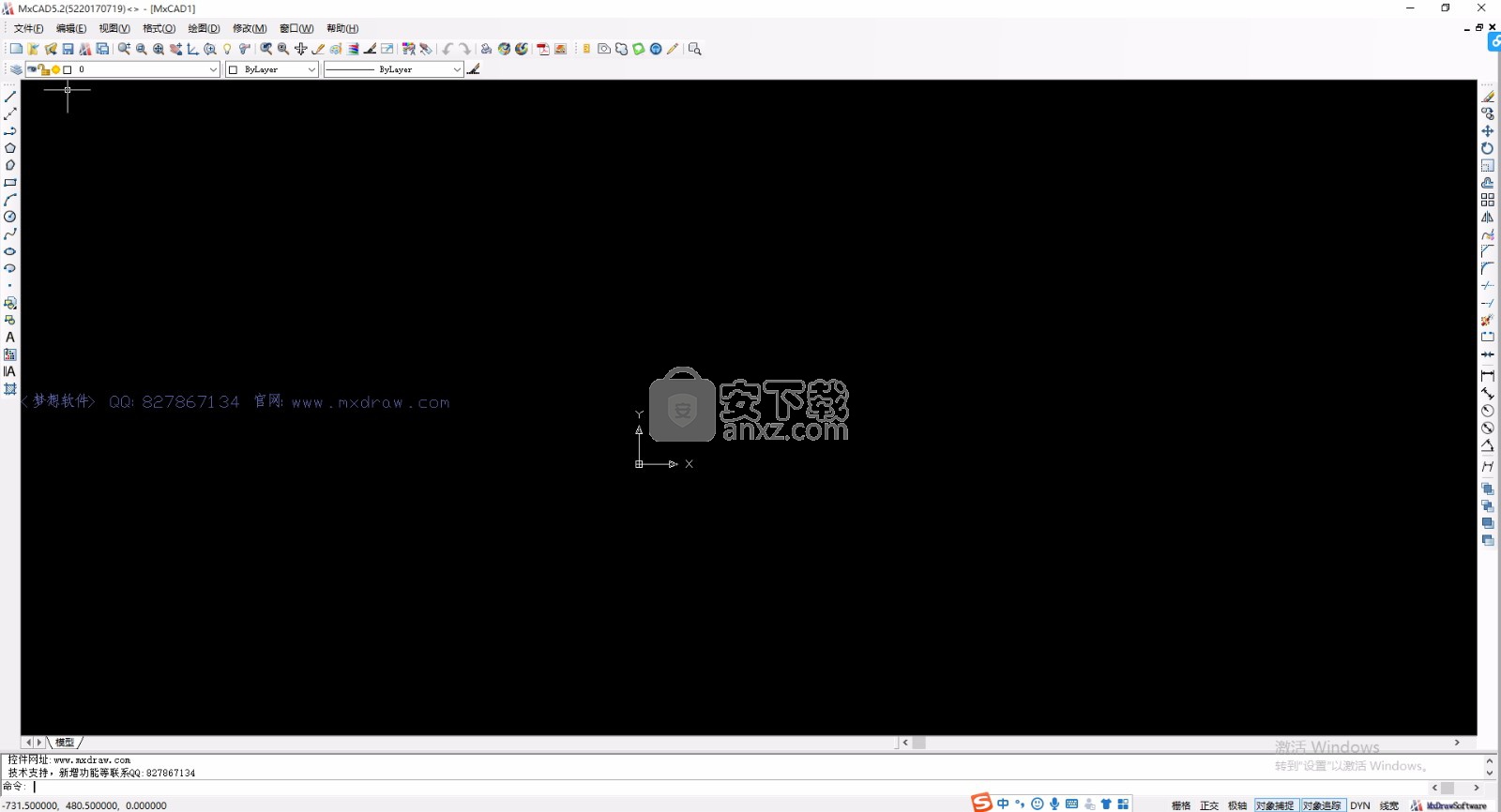Select the Line draw tool
The height and width of the screenshot is (812, 1501).
[x=10, y=97]
